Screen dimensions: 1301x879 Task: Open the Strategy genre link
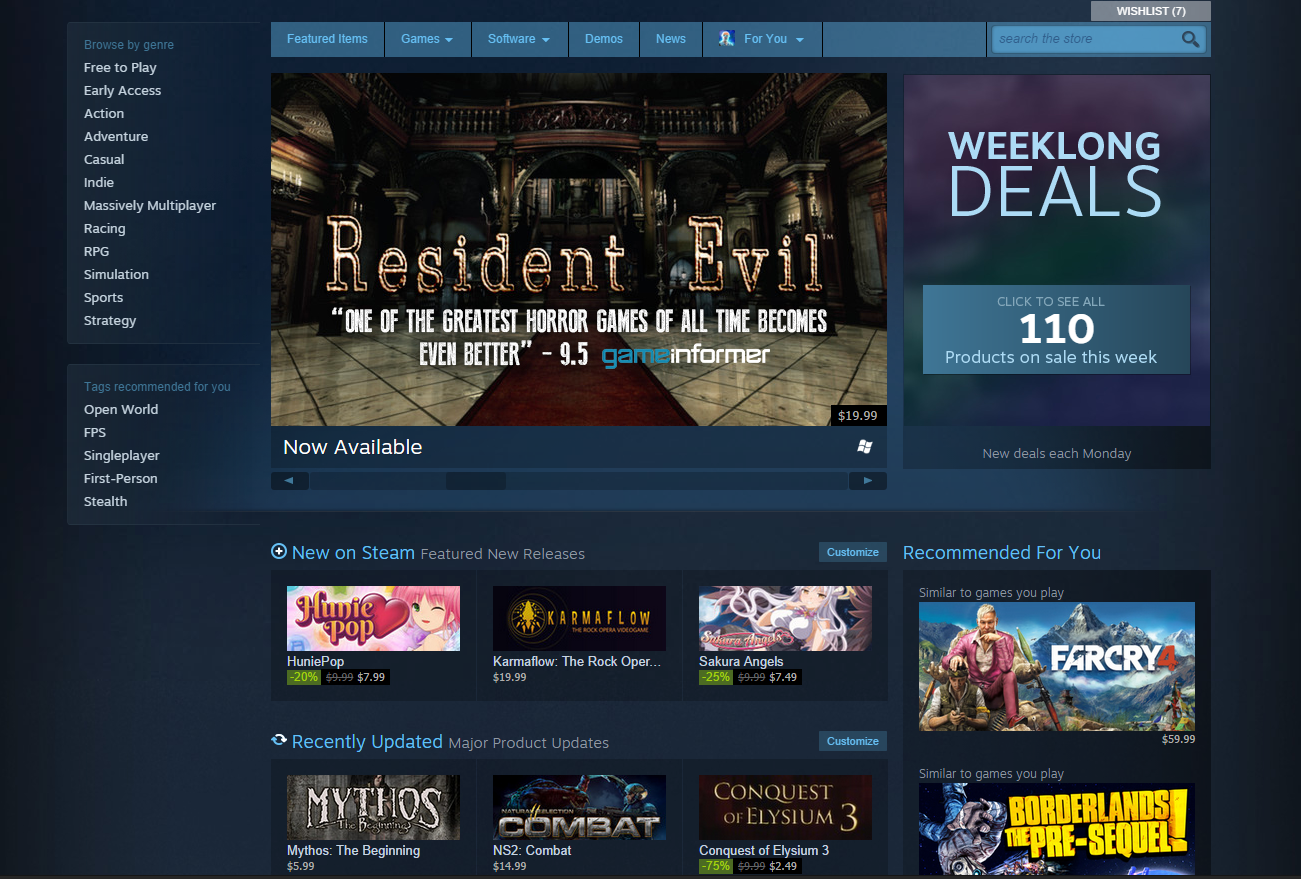point(110,321)
